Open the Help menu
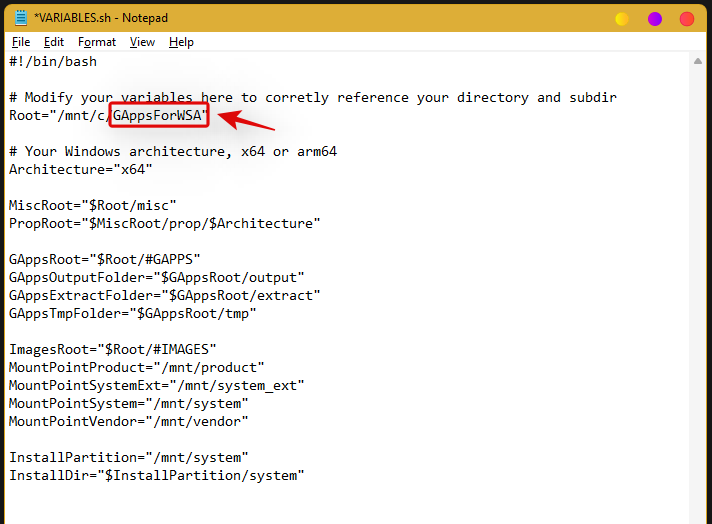 [181, 42]
